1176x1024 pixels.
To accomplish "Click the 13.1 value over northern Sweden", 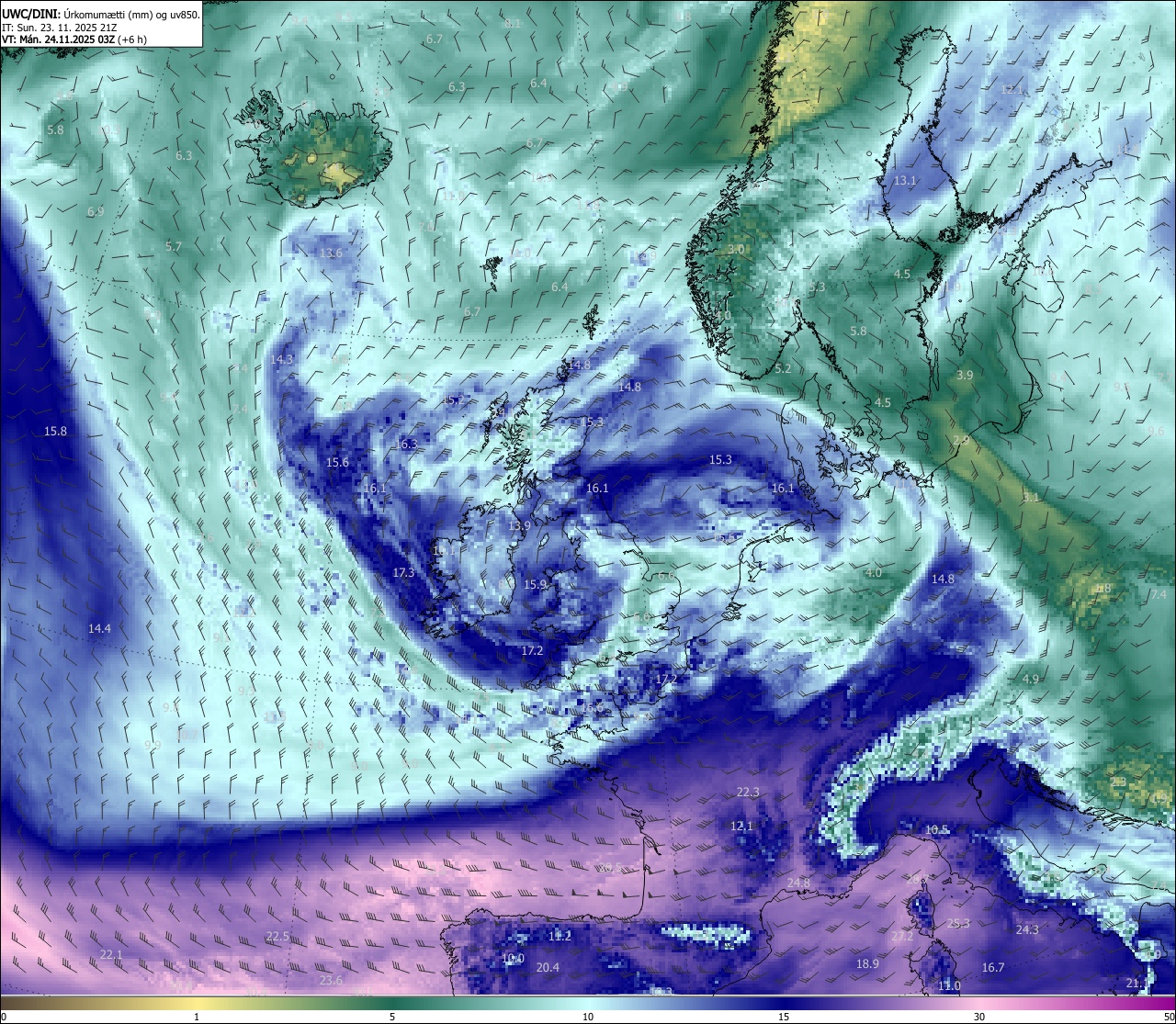I will (905, 180).
